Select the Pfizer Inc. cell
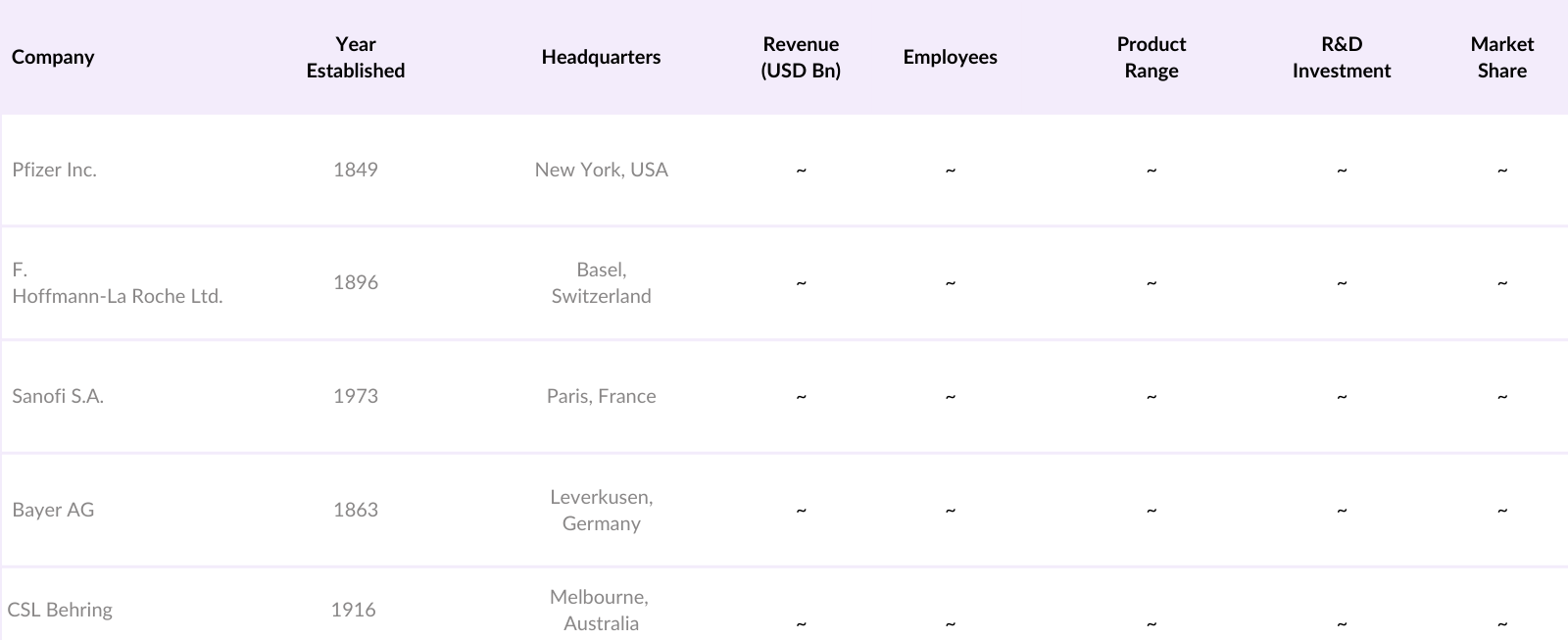 (55, 170)
